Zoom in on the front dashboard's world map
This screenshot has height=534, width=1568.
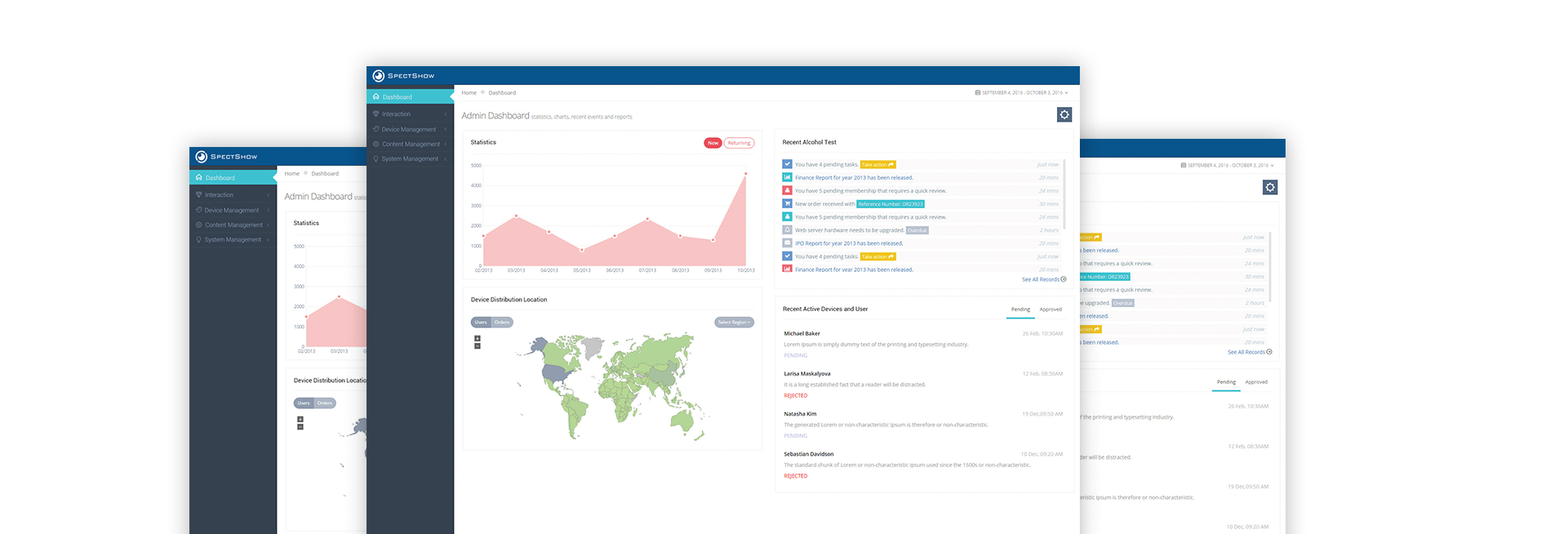[x=478, y=338]
